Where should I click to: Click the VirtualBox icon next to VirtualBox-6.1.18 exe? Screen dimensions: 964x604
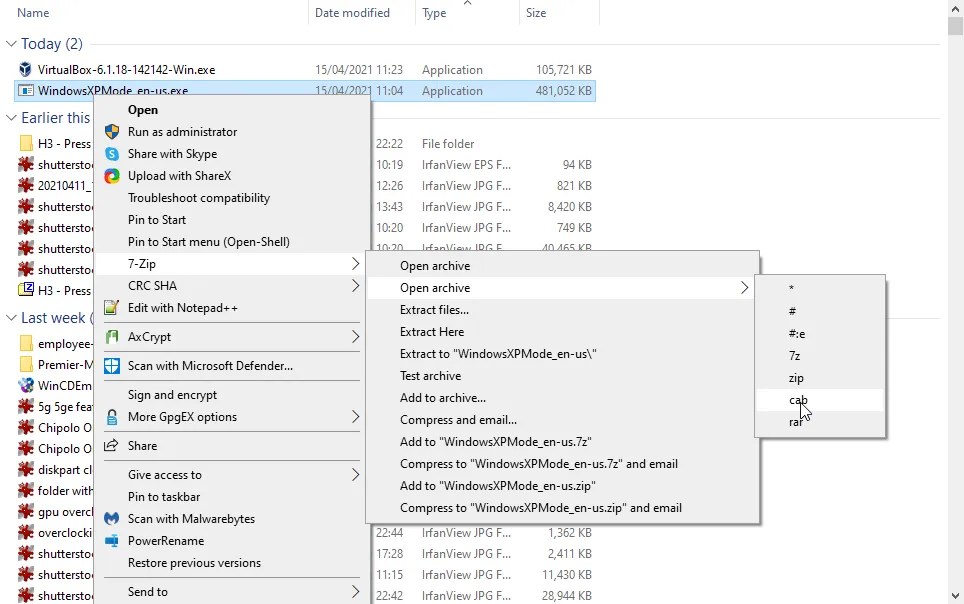point(24,69)
